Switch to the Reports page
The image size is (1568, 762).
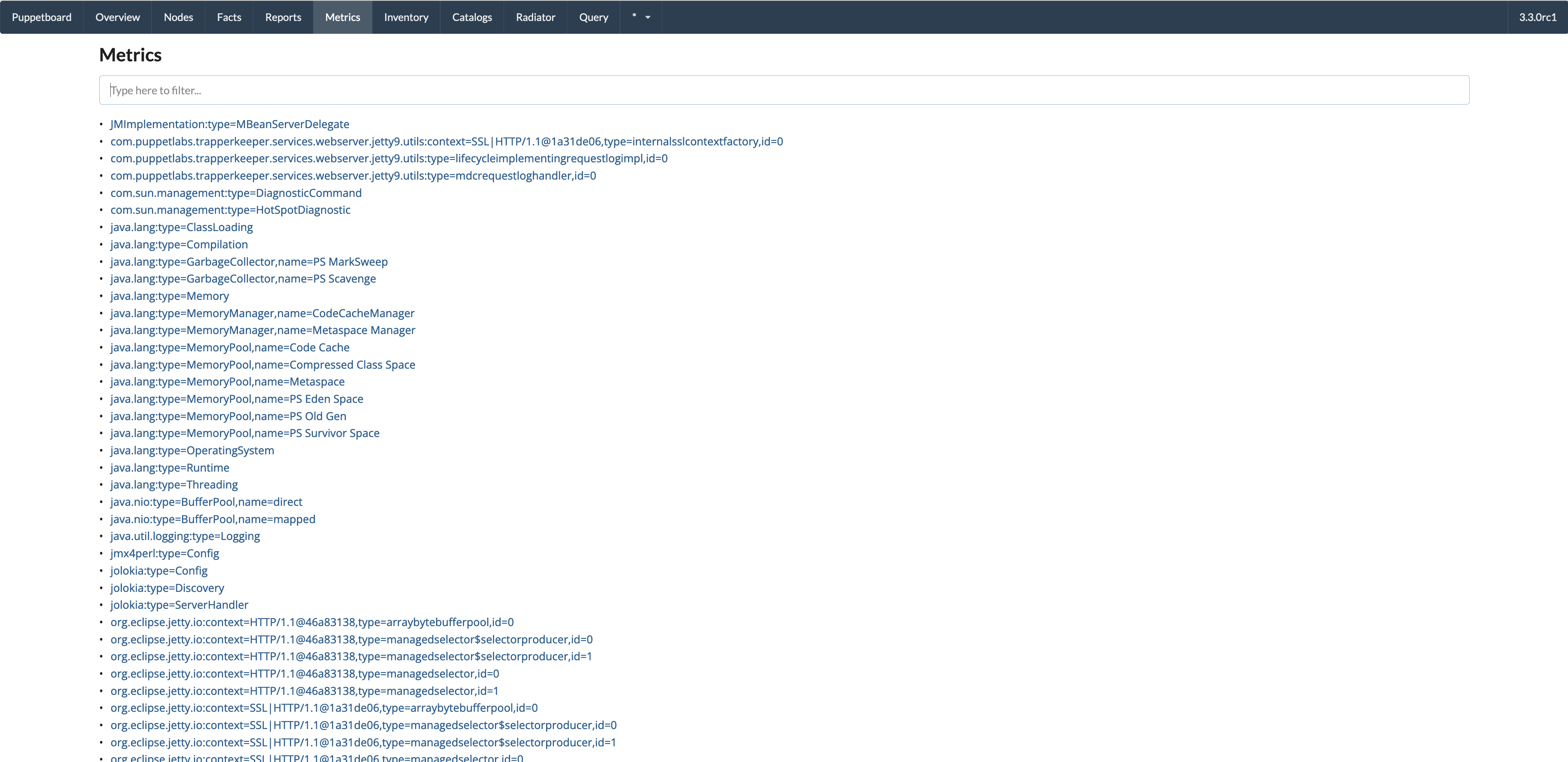pyautogui.click(x=283, y=17)
